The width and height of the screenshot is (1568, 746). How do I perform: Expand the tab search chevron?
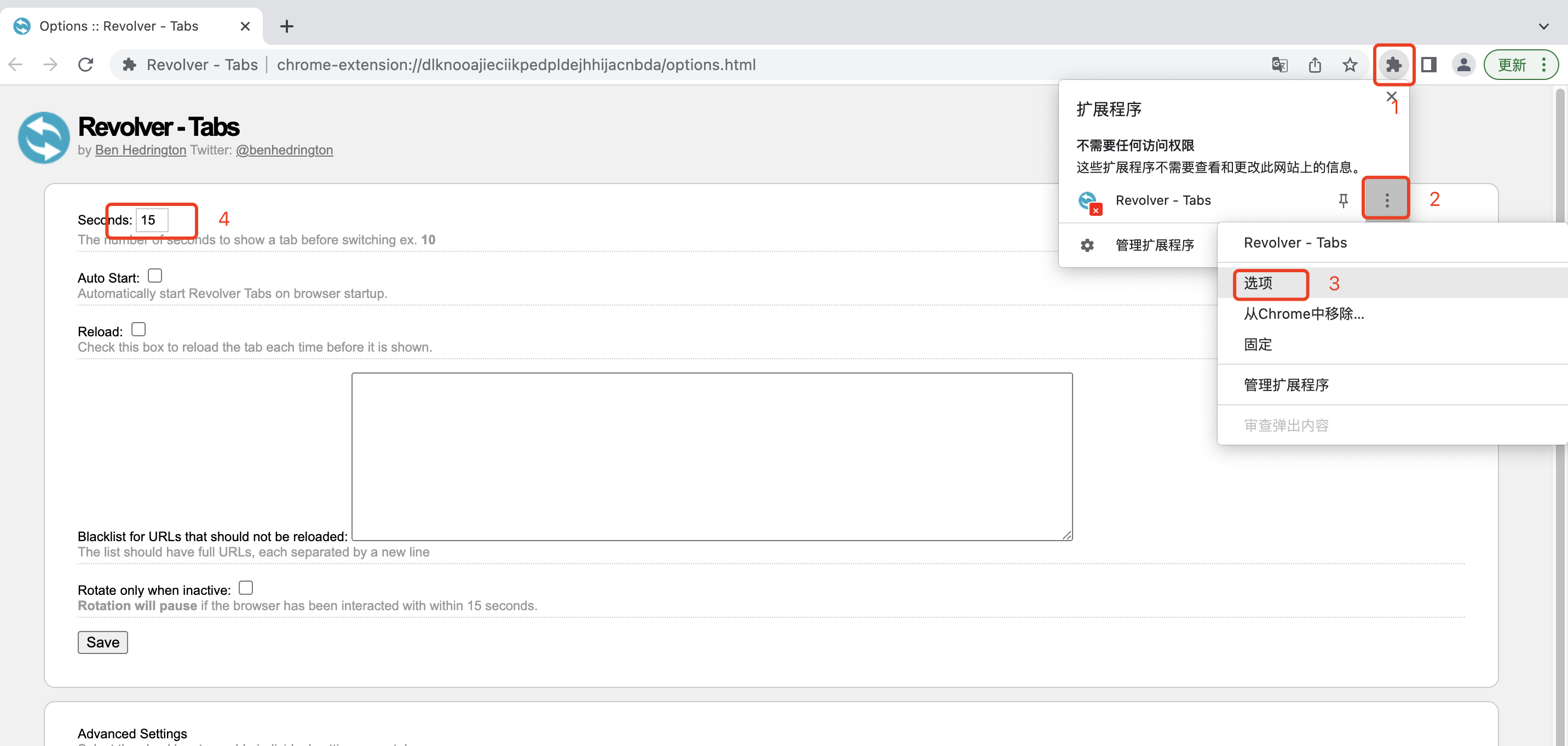1543,26
